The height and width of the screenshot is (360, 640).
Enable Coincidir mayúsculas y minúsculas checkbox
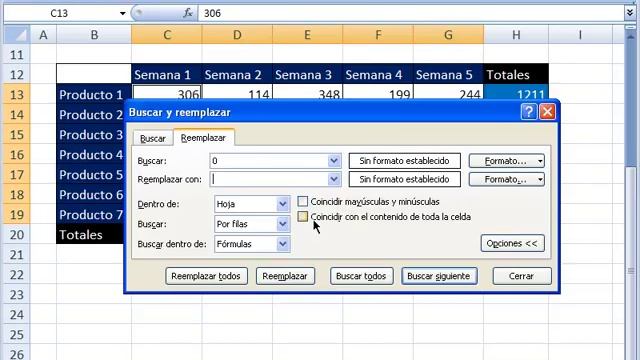[302, 201]
